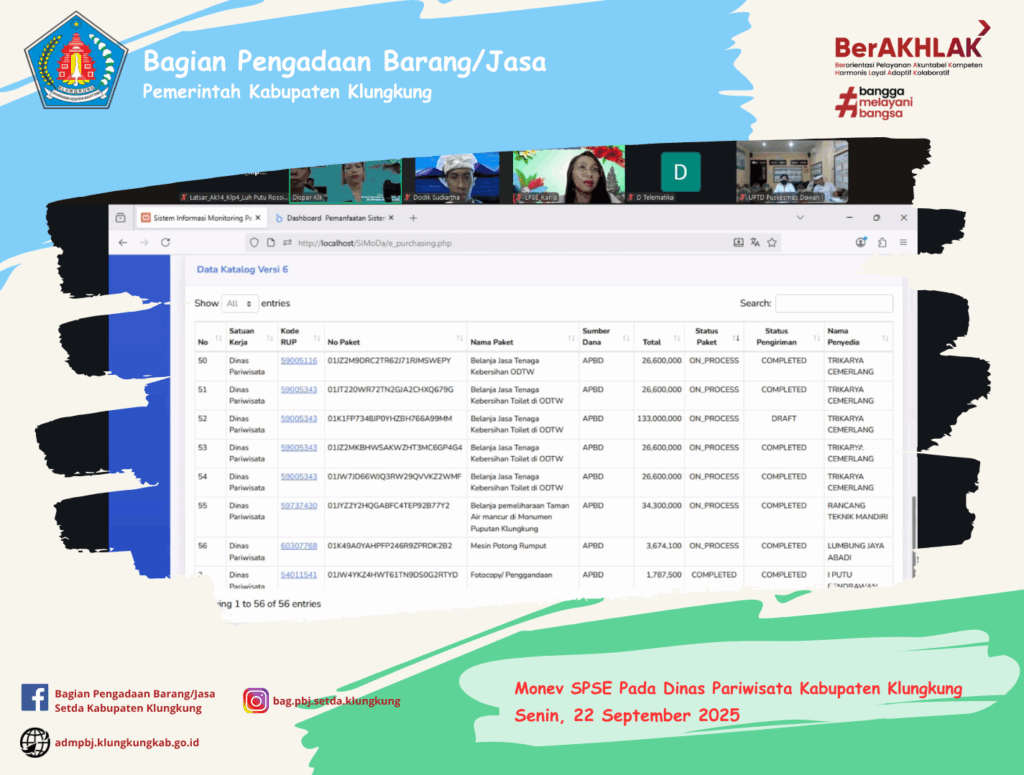Switch to the Dashboard Pemanfaatan Sistem tab
Screen dimensions: 1024x775
click(x=333, y=217)
